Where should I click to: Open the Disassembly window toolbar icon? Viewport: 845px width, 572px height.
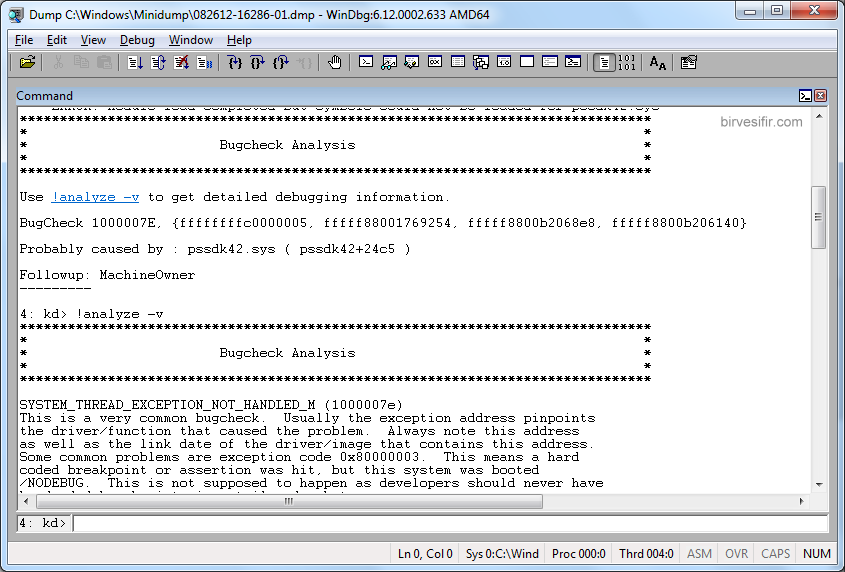pyautogui.click(x=504, y=63)
